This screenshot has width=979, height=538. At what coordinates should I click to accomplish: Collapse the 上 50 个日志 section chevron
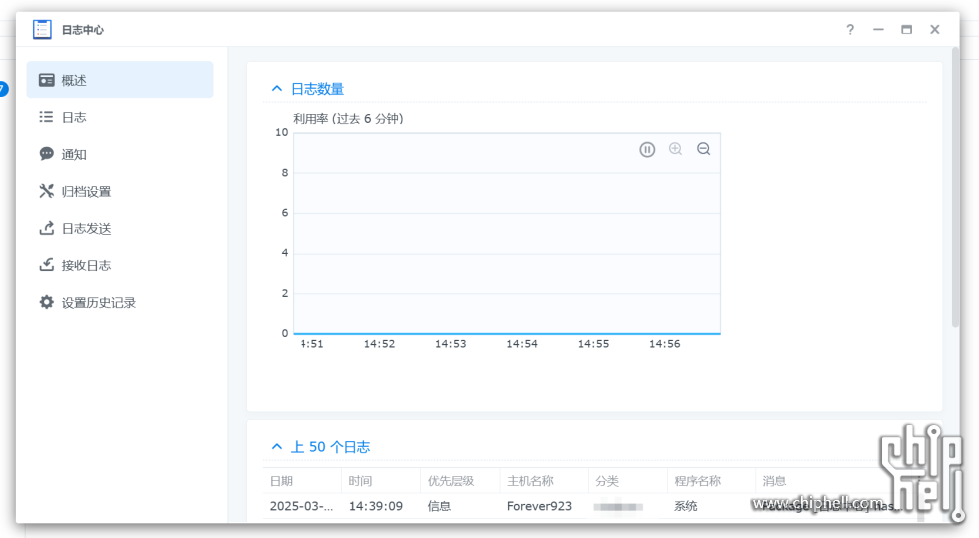pyautogui.click(x=277, y=446)
